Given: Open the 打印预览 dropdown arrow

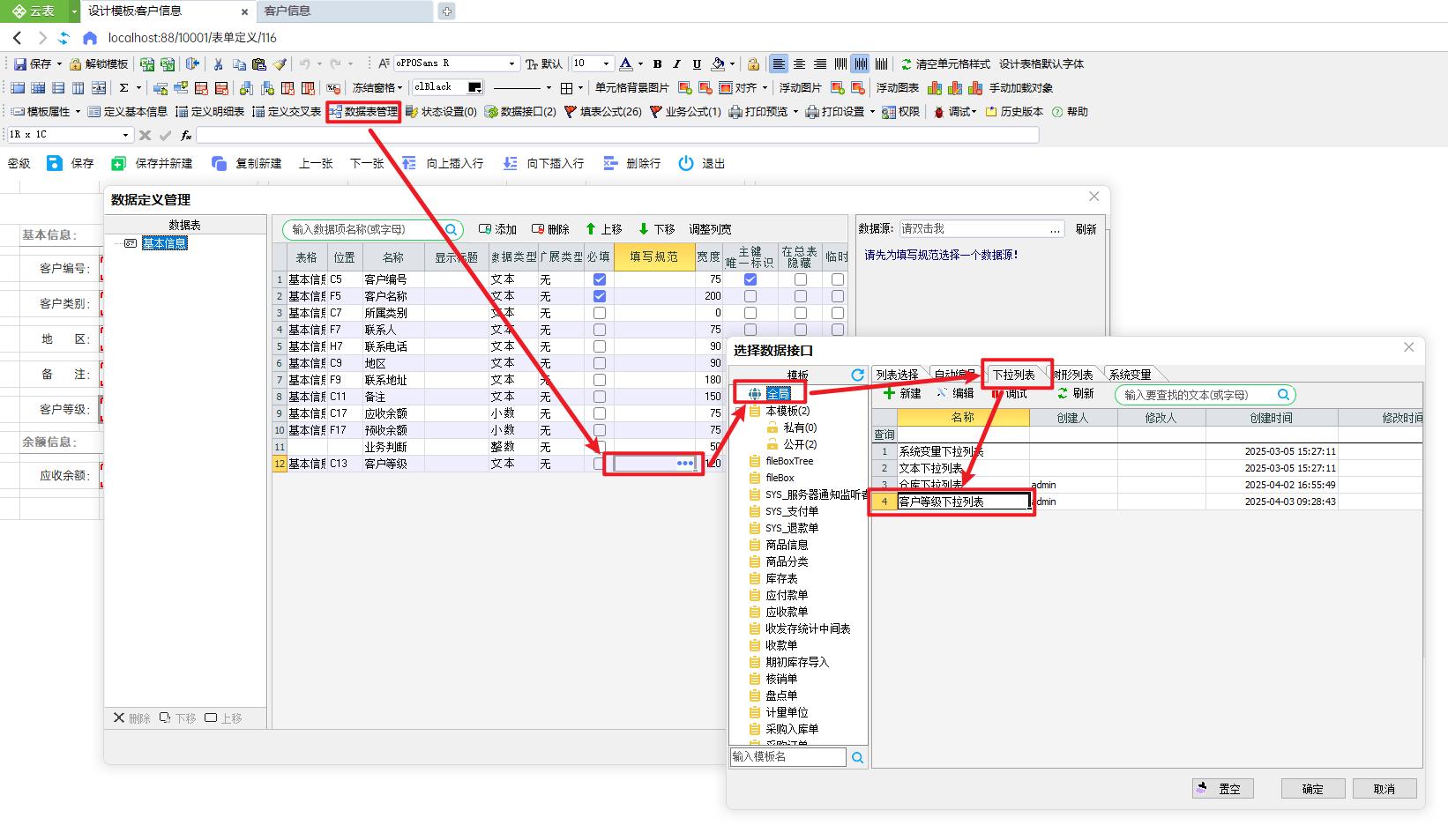Looking at the screenshot, I should click(x=795, y=111).
